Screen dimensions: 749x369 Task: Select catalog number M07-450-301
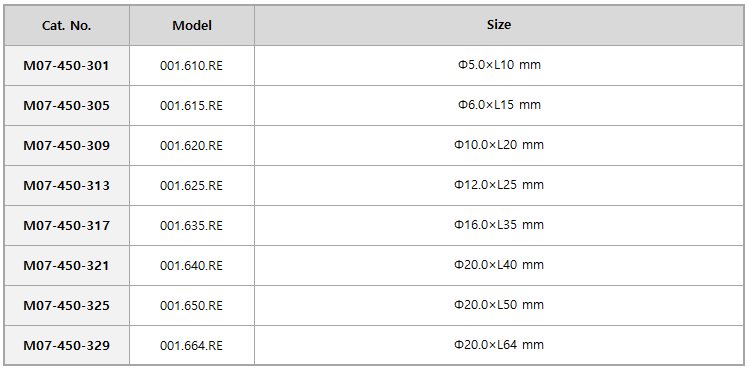(x=67, y=65)
